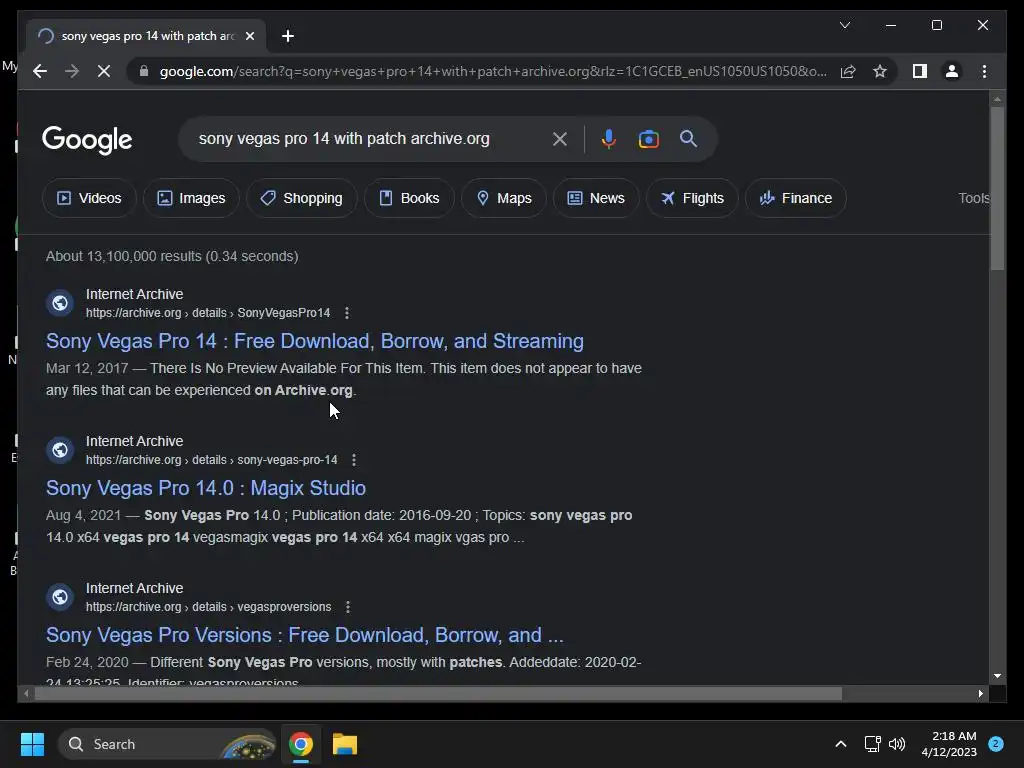Click the horizontal scrollbar thumb

[438, 694]
